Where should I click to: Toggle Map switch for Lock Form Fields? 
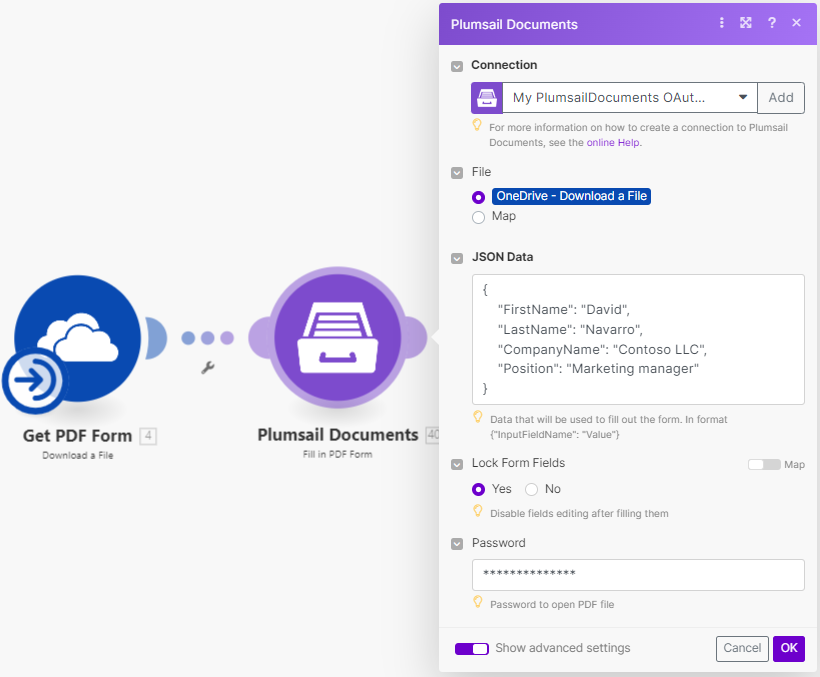(x=764, y=465)
